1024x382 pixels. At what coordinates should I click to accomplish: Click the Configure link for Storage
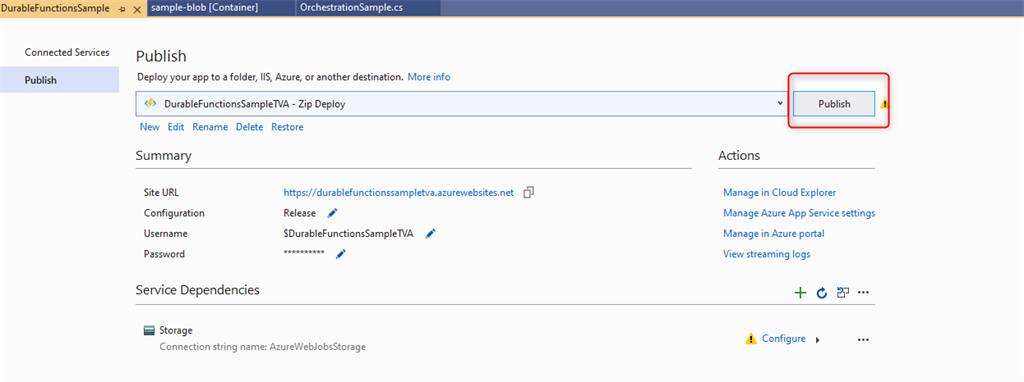[784, 338]
